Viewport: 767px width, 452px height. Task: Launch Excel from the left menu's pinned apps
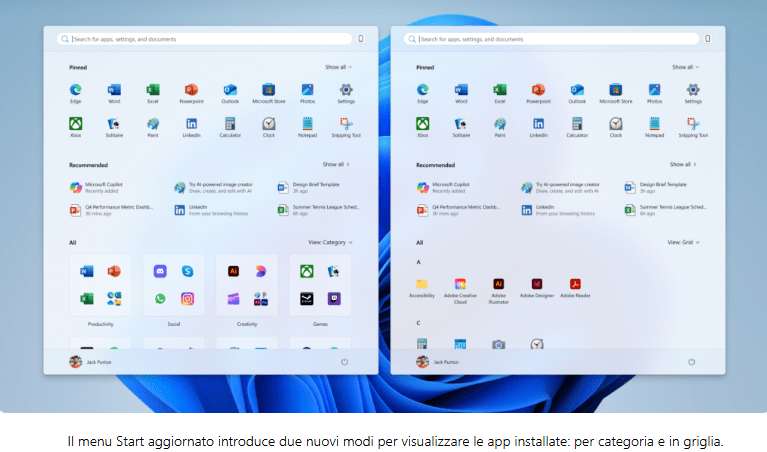(x=153, y=91)
